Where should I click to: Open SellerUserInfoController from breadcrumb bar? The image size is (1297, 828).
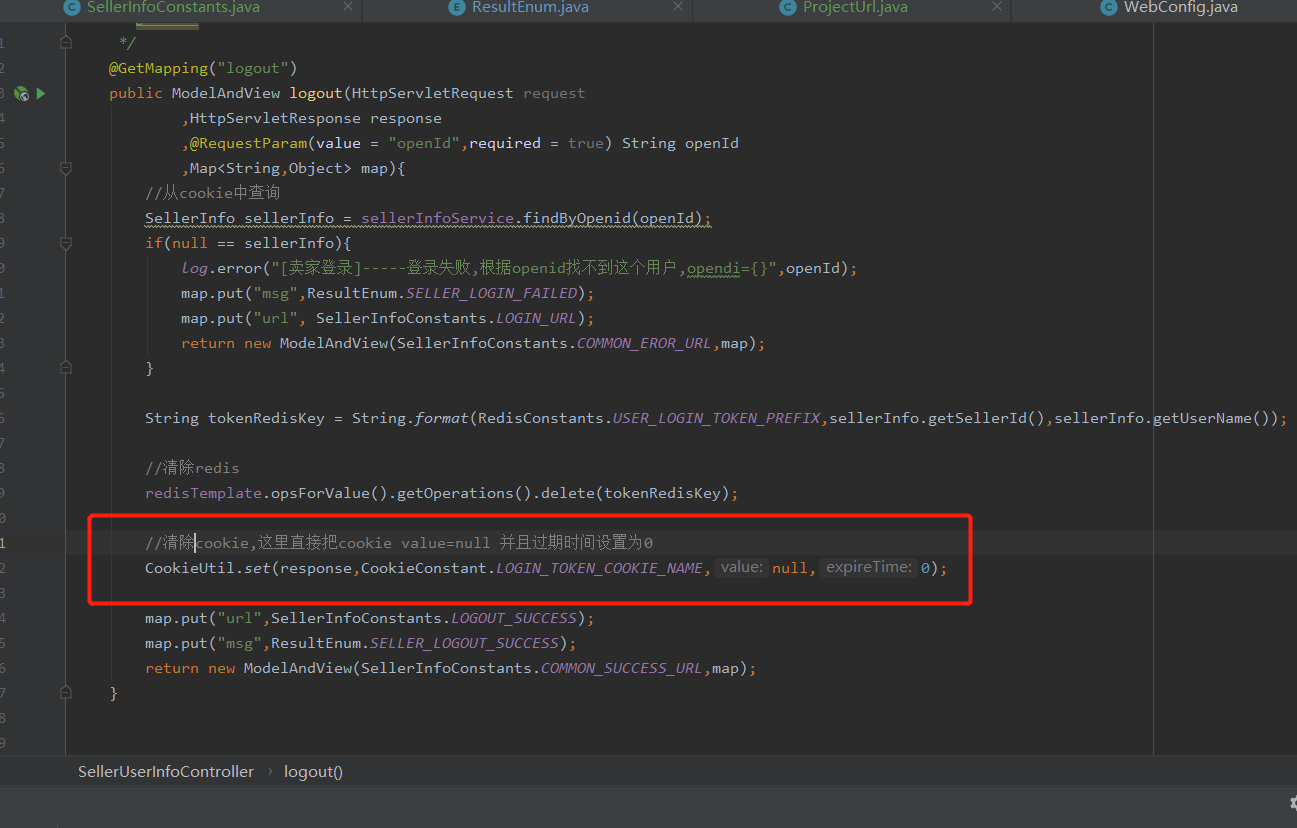click(165, 771)
